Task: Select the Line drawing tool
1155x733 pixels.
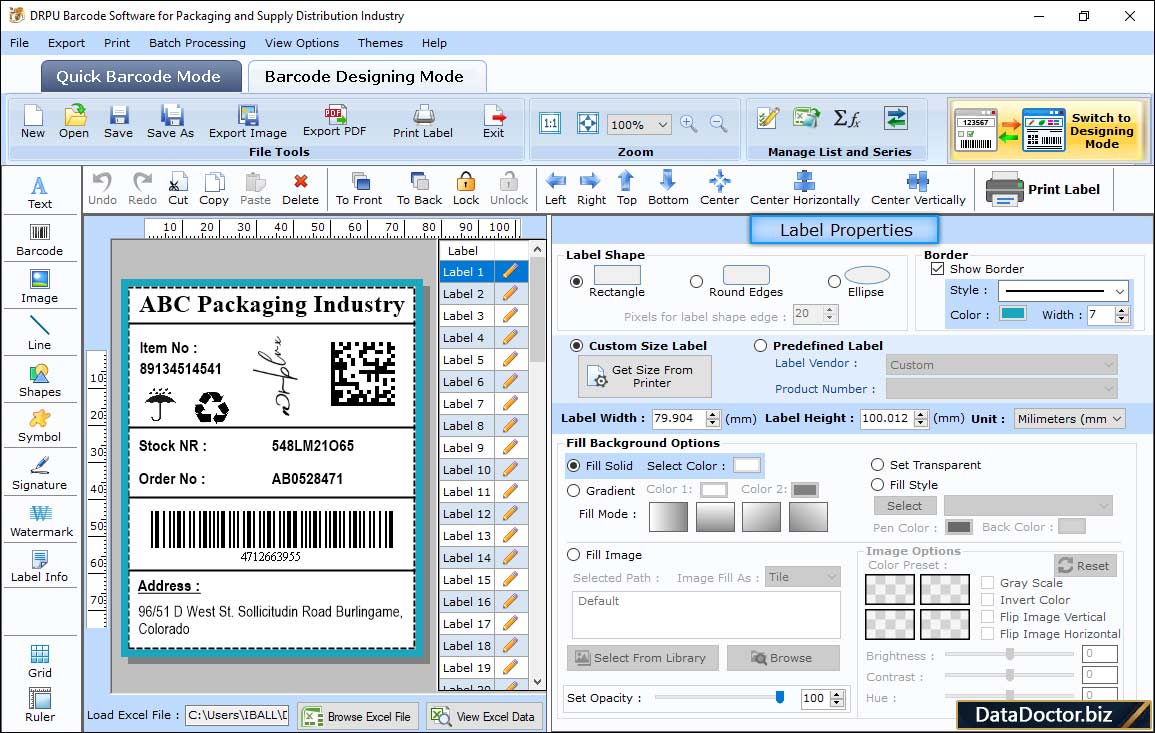Action: coord(40,333)
